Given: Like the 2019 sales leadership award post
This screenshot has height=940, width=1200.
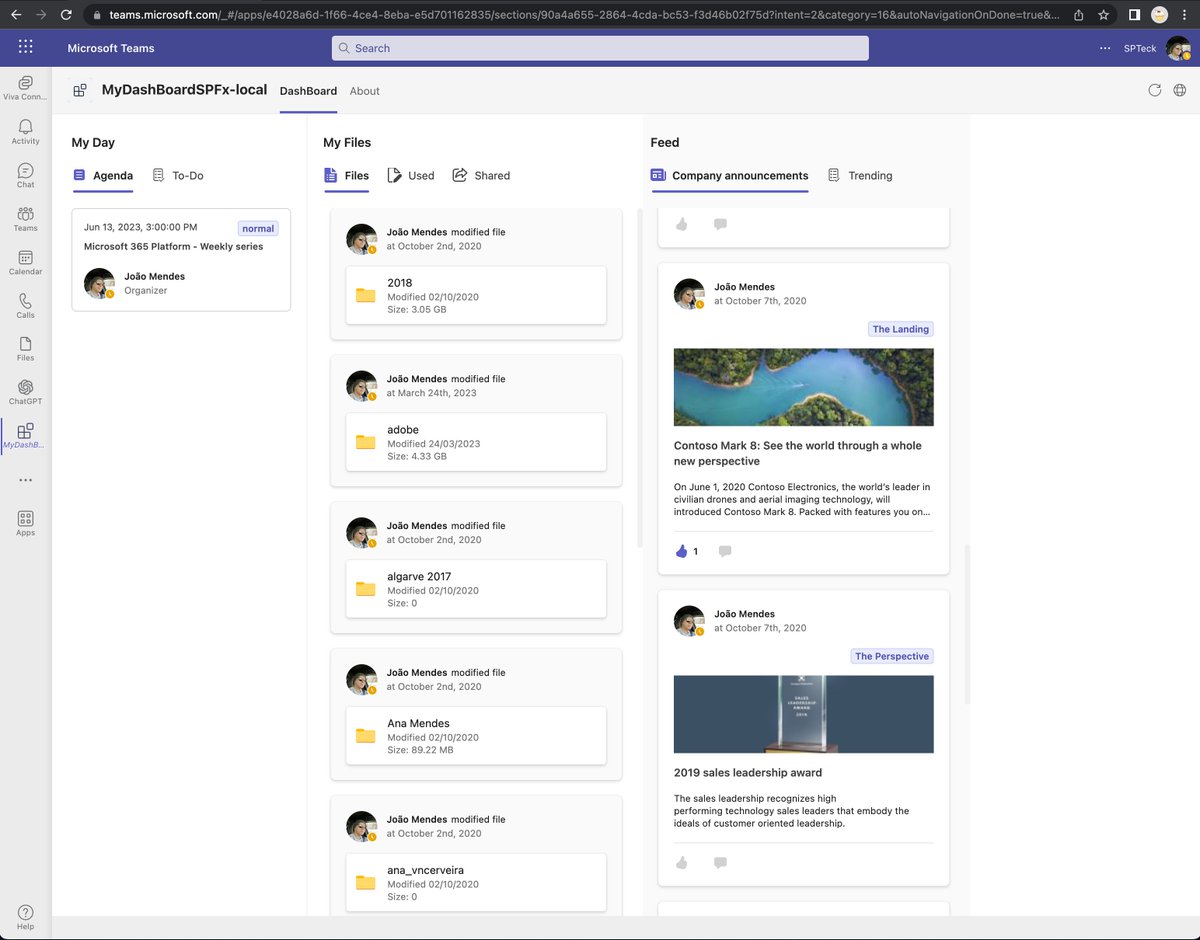Looking at the screenshot, I should [x=681, y=862].
